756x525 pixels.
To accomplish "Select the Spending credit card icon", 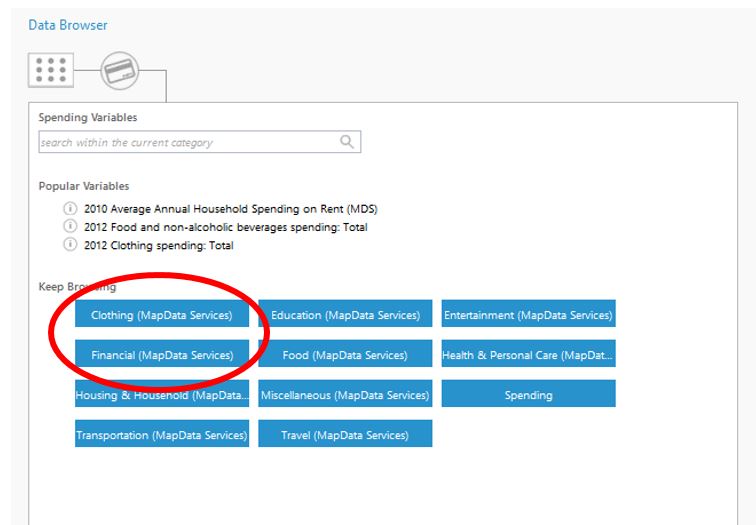I will click(120, 71).
